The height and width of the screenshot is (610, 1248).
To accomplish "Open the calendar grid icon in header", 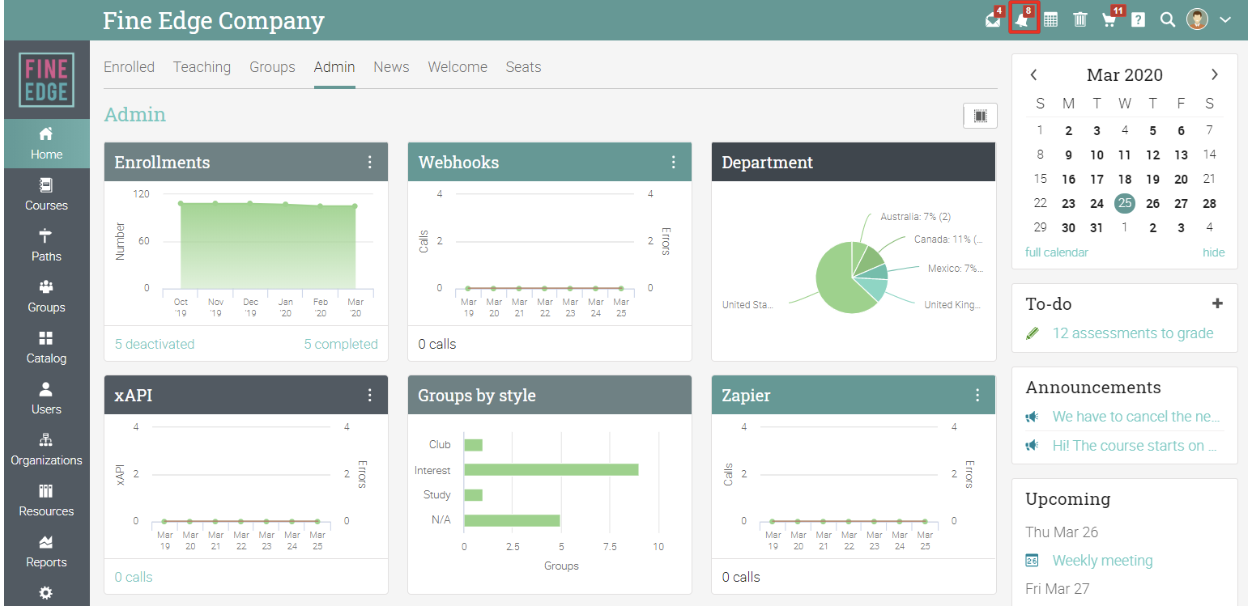I will [x=1051, y=20].
